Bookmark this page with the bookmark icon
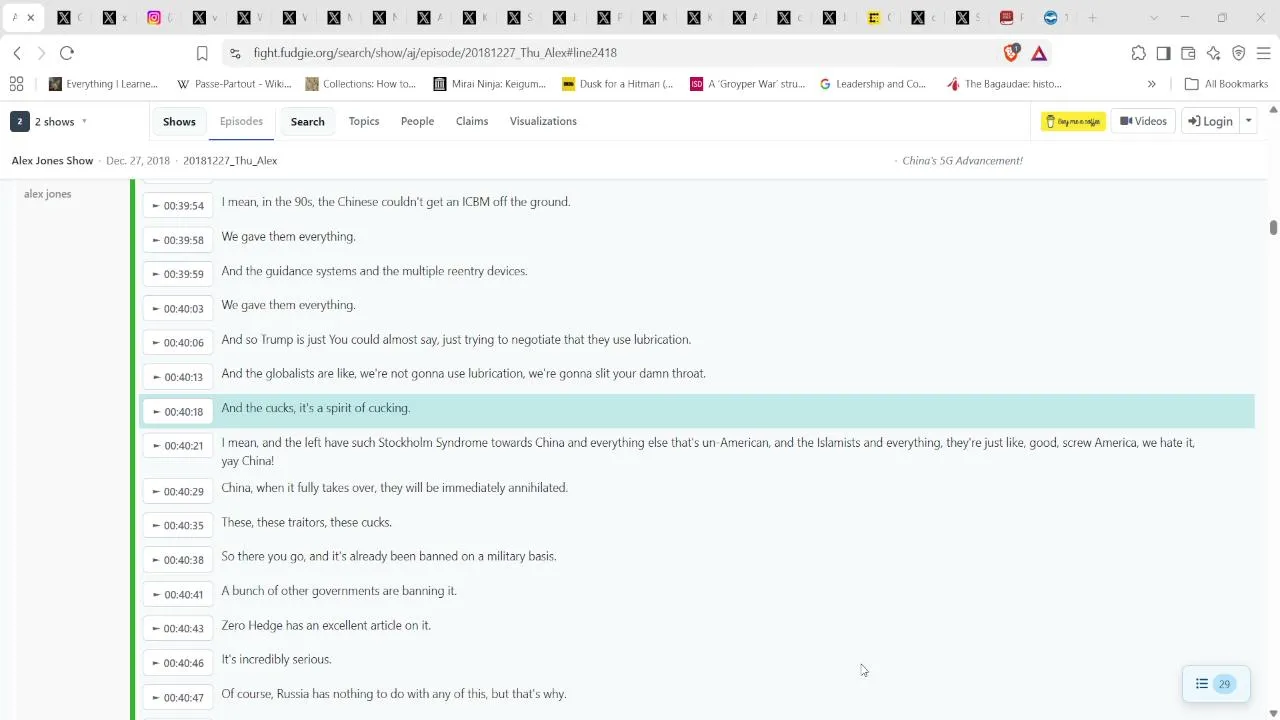The height and width of the screenshot is (720, 1280). pyautogui.click(x=202, y=53)
